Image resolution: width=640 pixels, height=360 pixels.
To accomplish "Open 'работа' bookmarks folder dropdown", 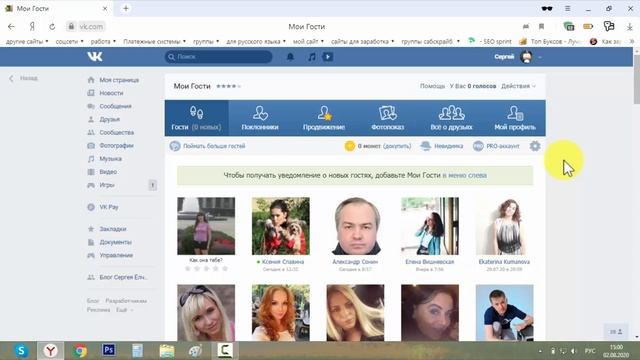I will point(103,41).
